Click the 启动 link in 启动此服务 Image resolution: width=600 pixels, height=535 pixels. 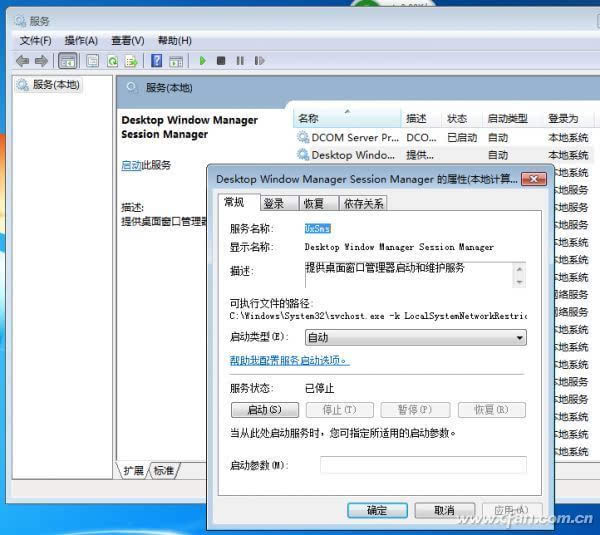tap(131, 165)
